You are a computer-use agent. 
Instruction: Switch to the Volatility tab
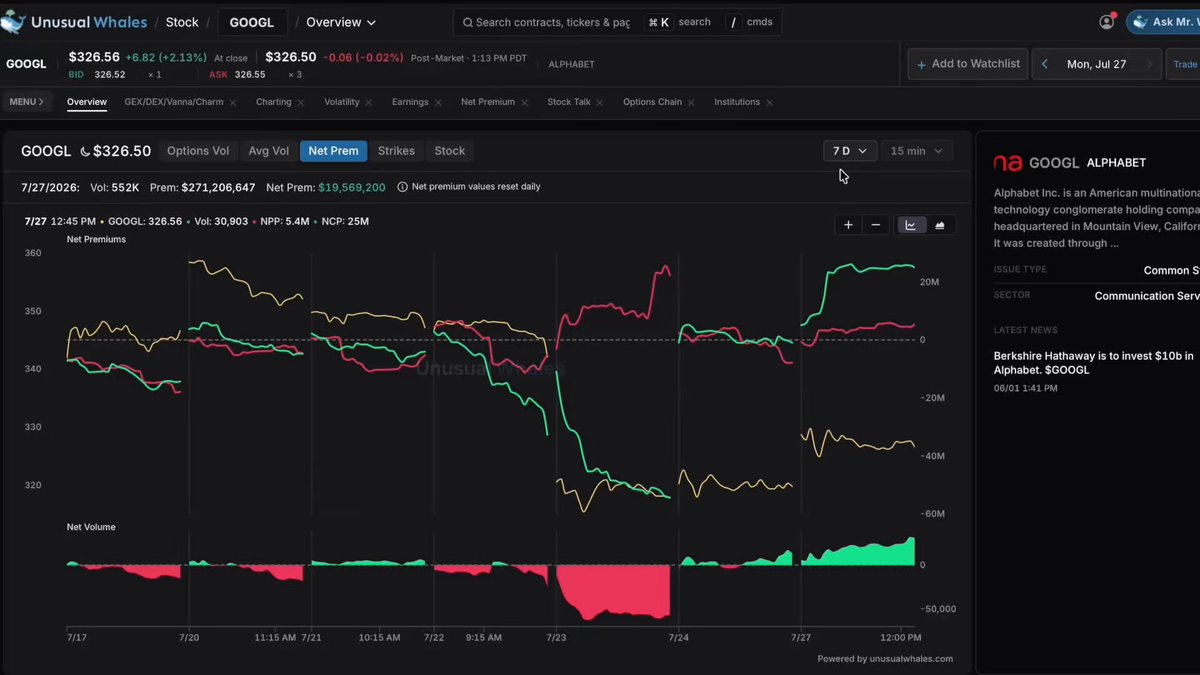[x=342, y=102]
